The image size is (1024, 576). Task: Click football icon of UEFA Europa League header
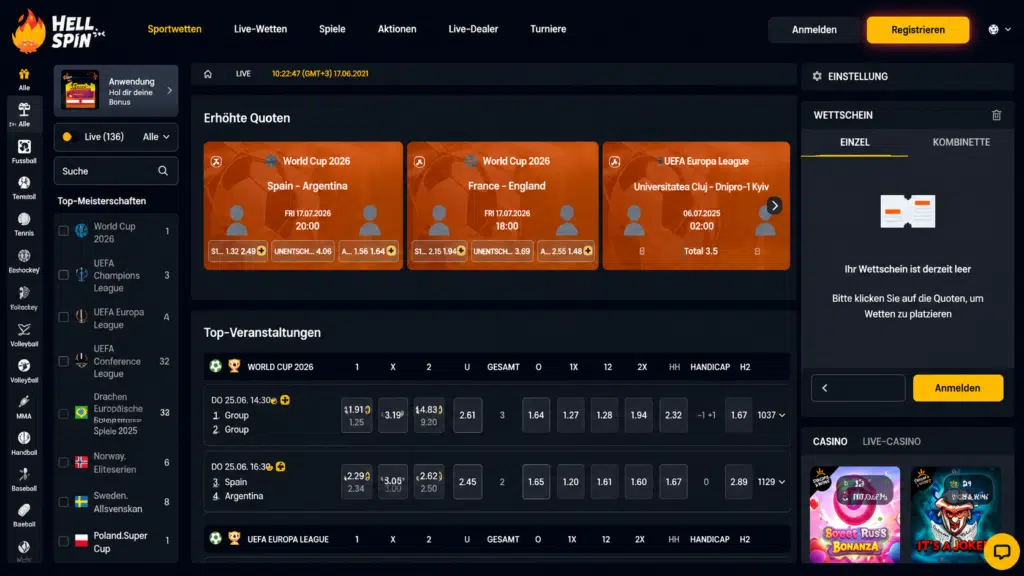[x=216, y=539]
